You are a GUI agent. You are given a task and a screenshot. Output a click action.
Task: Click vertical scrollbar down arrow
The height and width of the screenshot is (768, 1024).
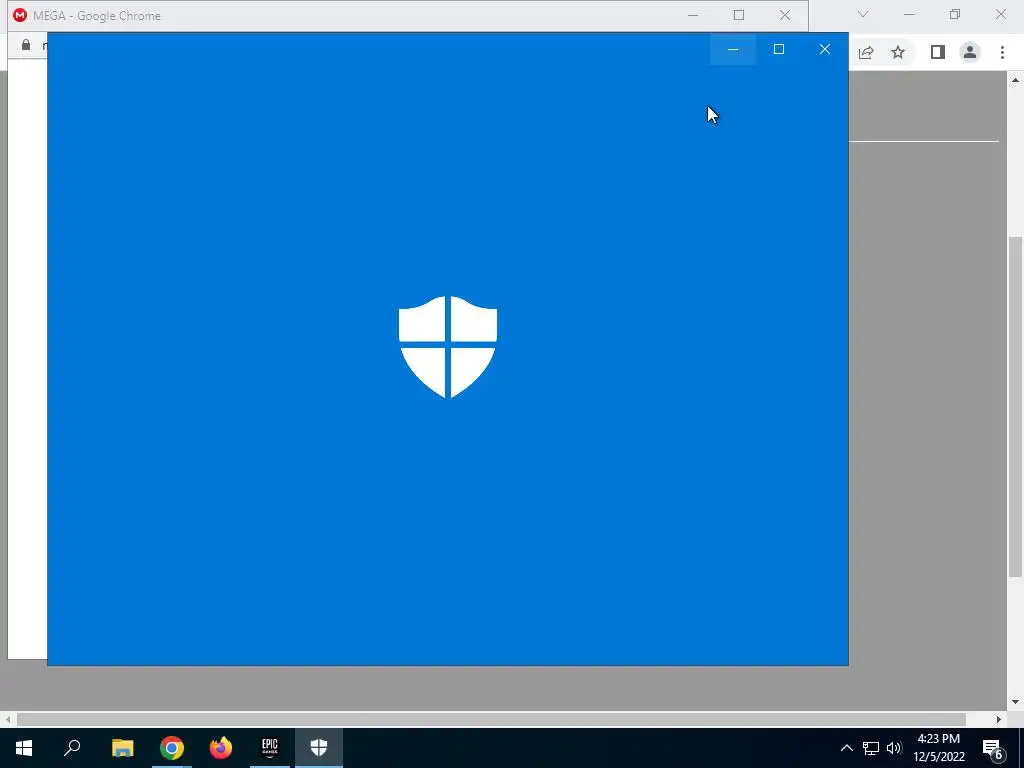(x=1015, y=703)
